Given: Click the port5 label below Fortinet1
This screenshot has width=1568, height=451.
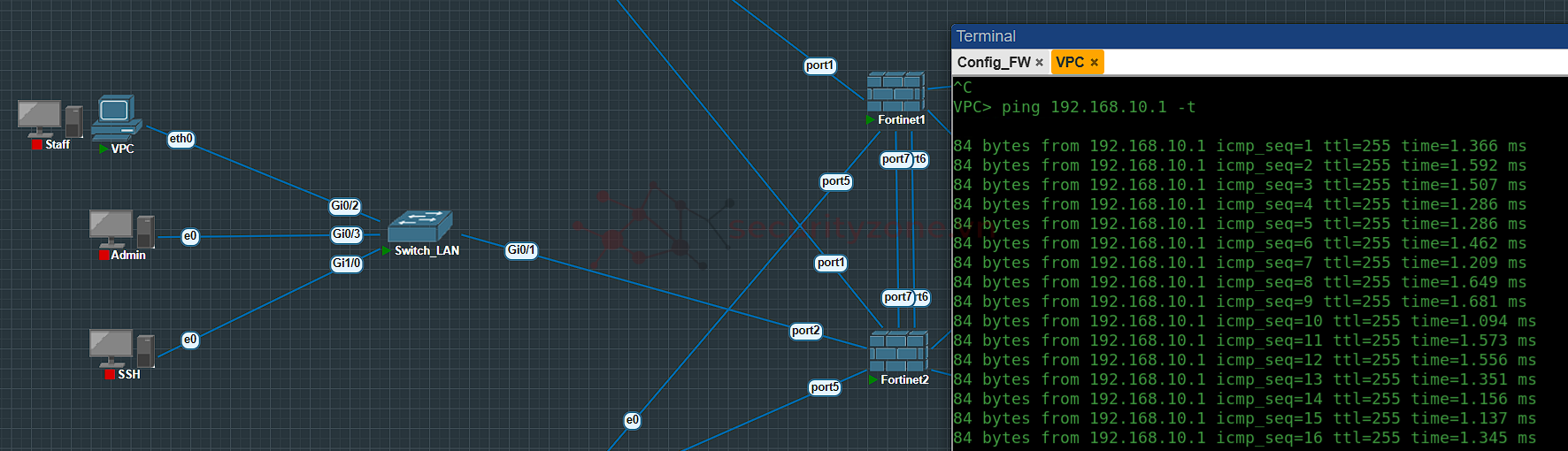Looking at the screenshot, I should (836, 181).
